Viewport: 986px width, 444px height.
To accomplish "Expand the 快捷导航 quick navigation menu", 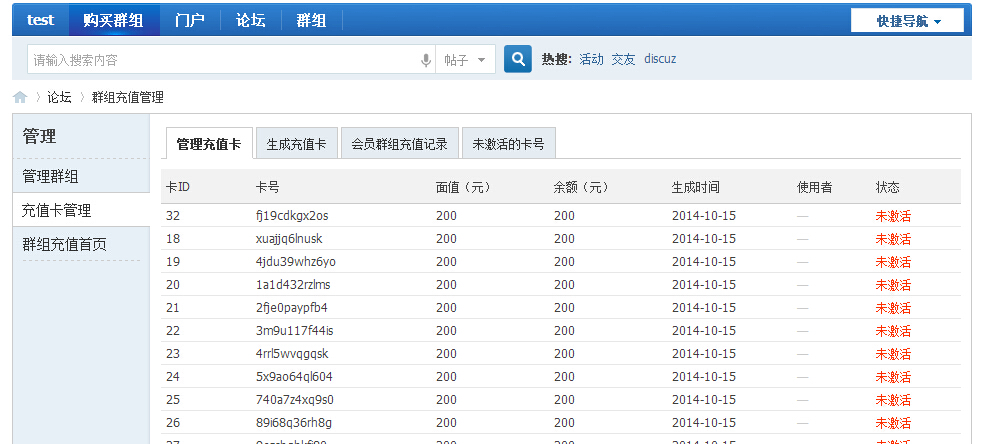I will point(907,21).
